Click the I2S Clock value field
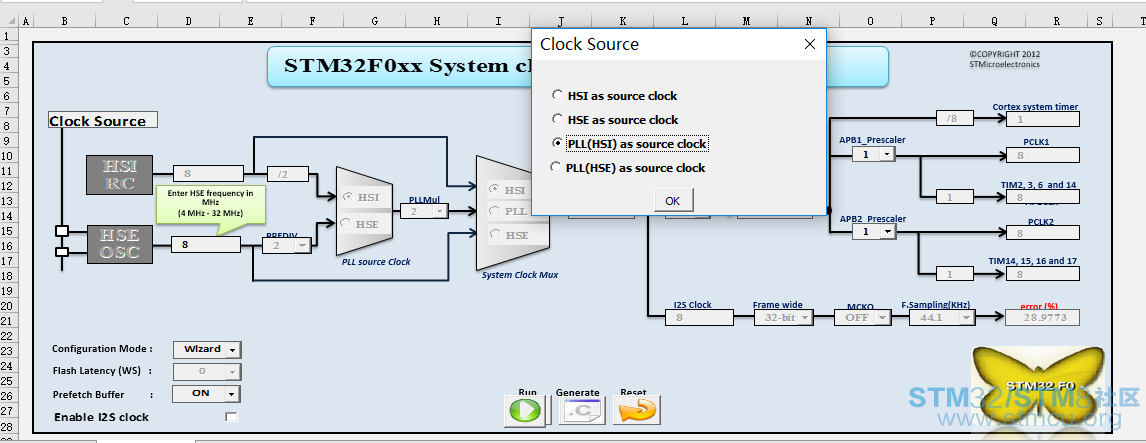The width and height of the screenshot is (1146, 443). tap(699, 317)
